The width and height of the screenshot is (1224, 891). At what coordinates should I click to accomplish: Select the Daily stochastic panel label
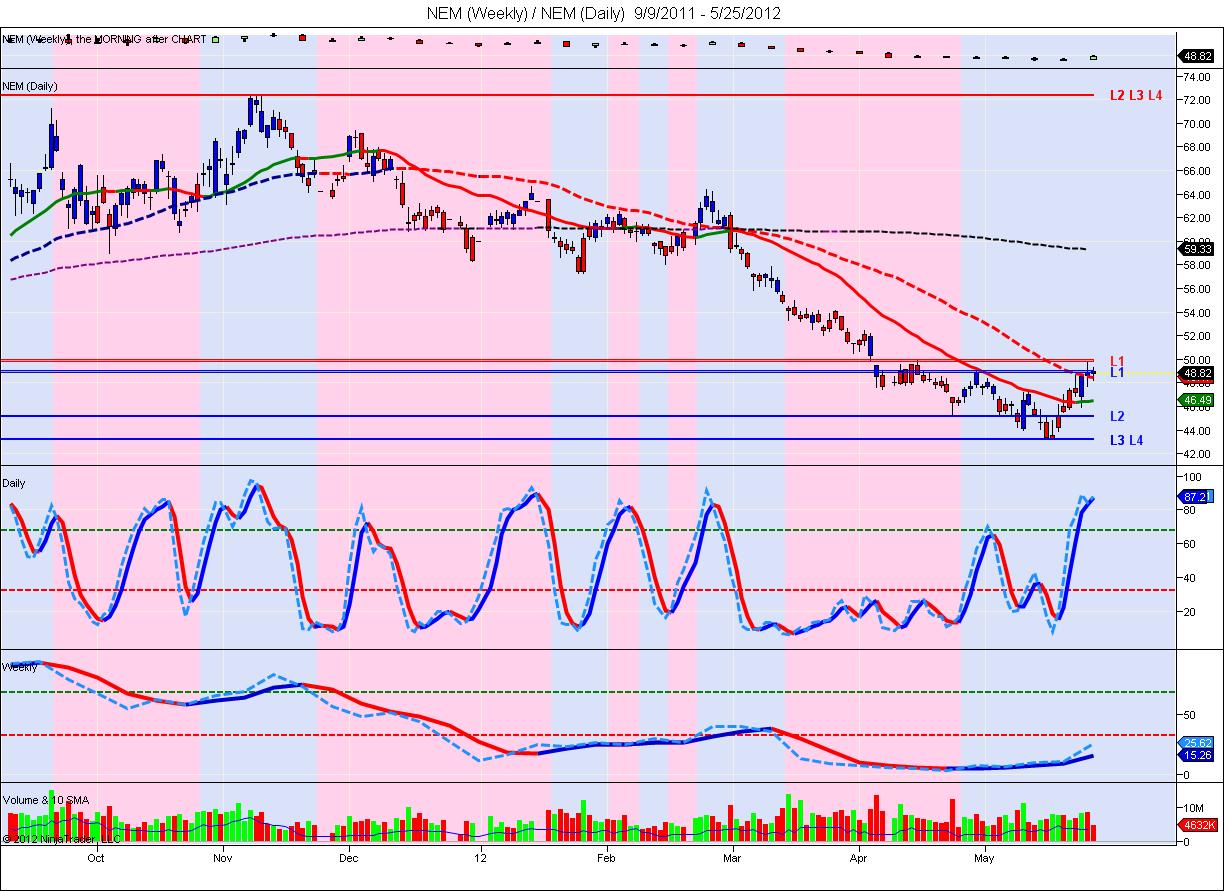[x=14, y=483]
